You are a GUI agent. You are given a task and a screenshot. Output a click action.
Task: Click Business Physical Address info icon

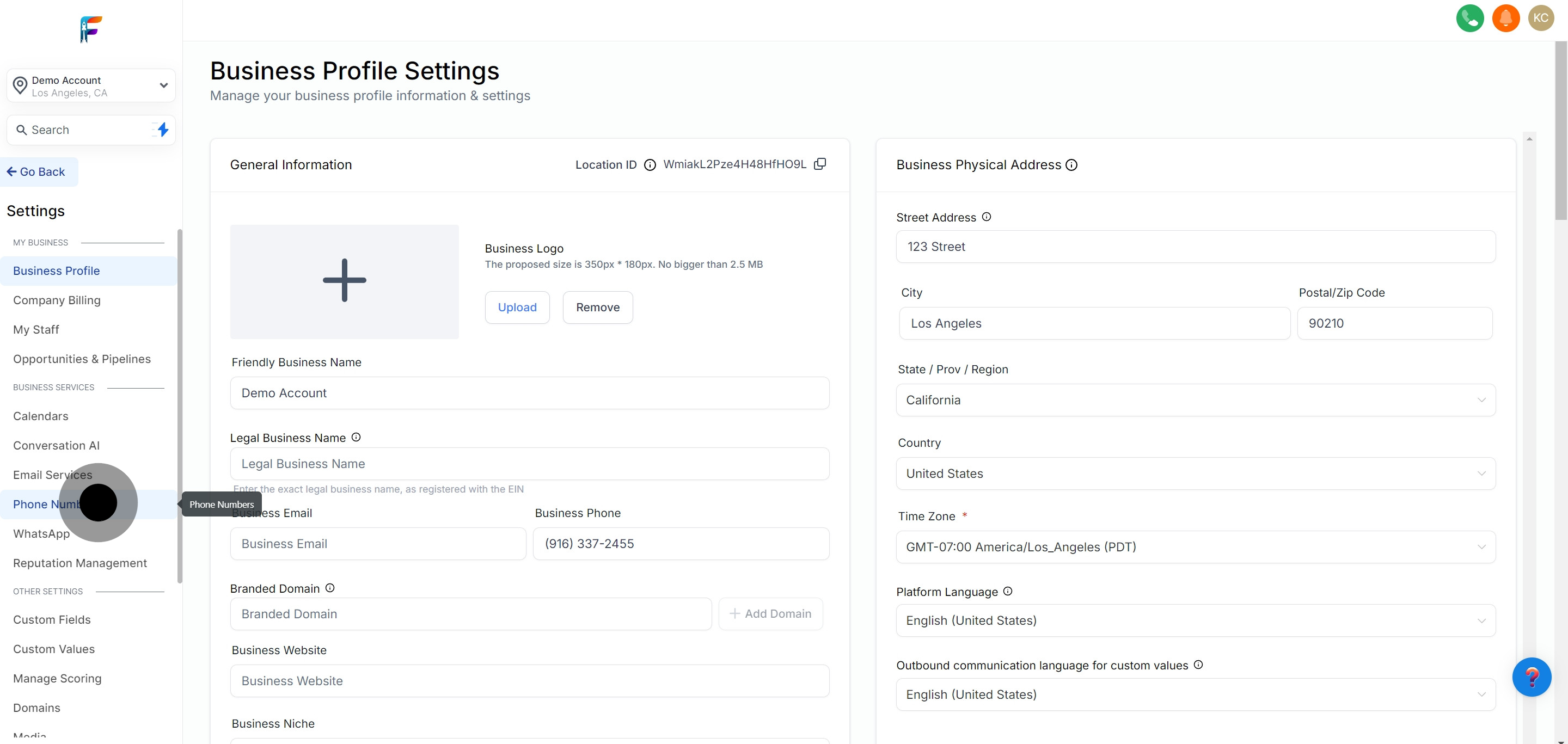(x=1071, y=165)
